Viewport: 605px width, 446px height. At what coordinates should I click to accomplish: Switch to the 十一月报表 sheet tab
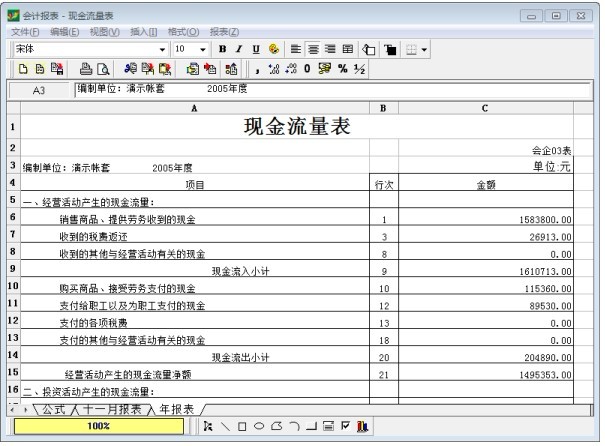coord(112,410)
